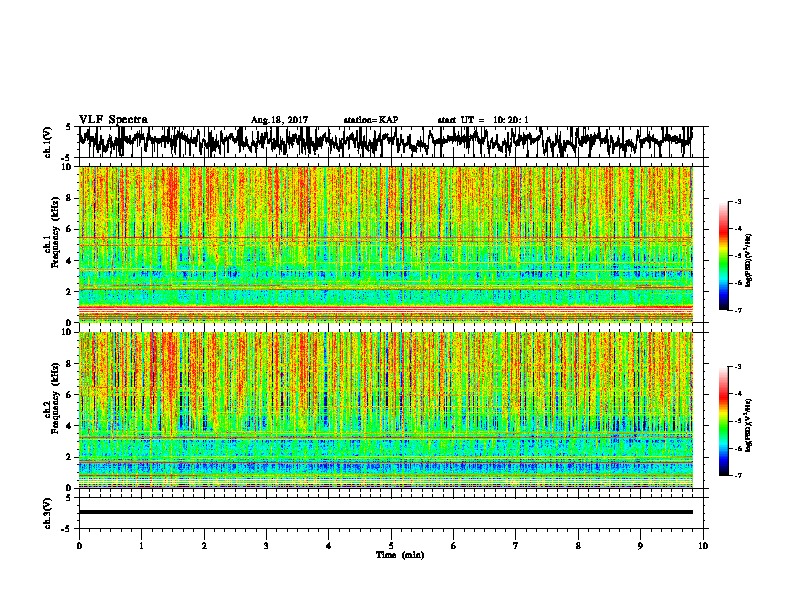Click the time axis tick label '3'
792x612 pixels.
pos(266,545)
